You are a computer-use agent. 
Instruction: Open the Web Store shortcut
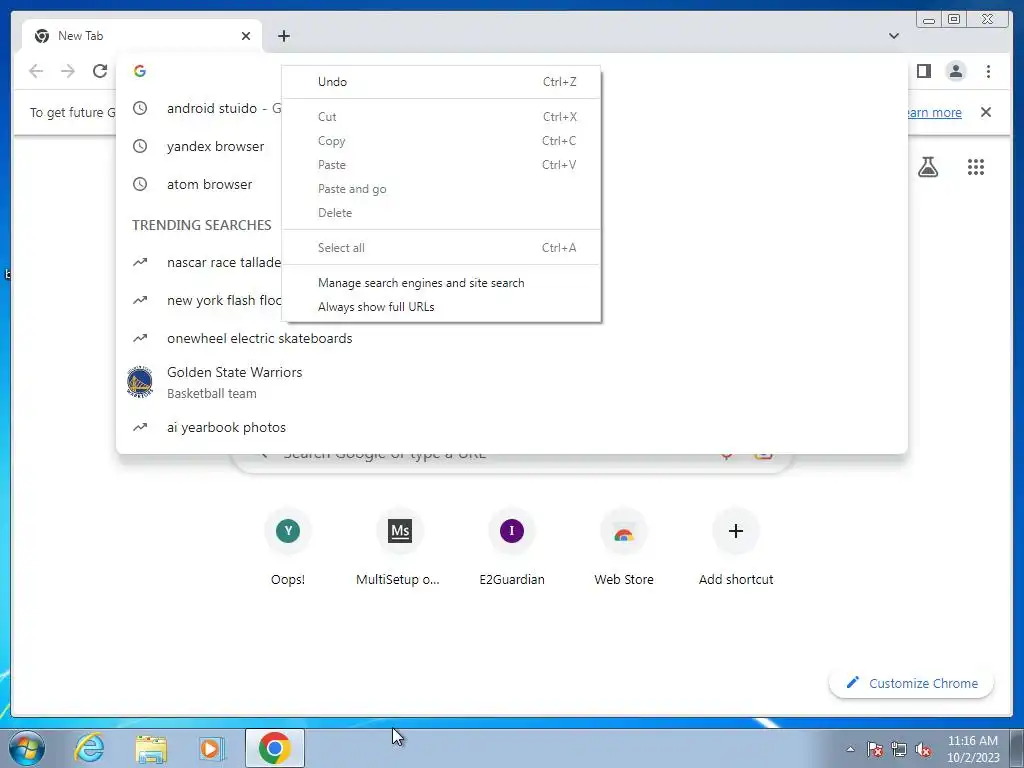[624, 547]
